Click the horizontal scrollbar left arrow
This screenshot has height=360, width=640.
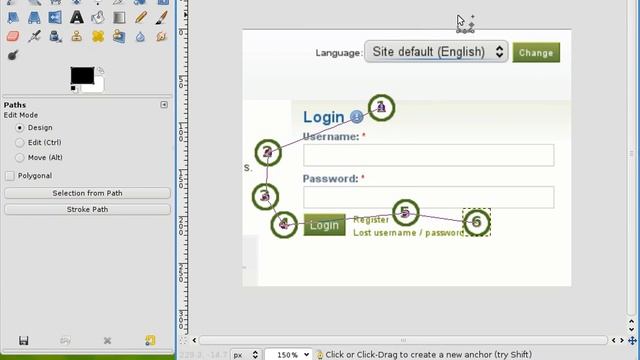tap(194, 340)
